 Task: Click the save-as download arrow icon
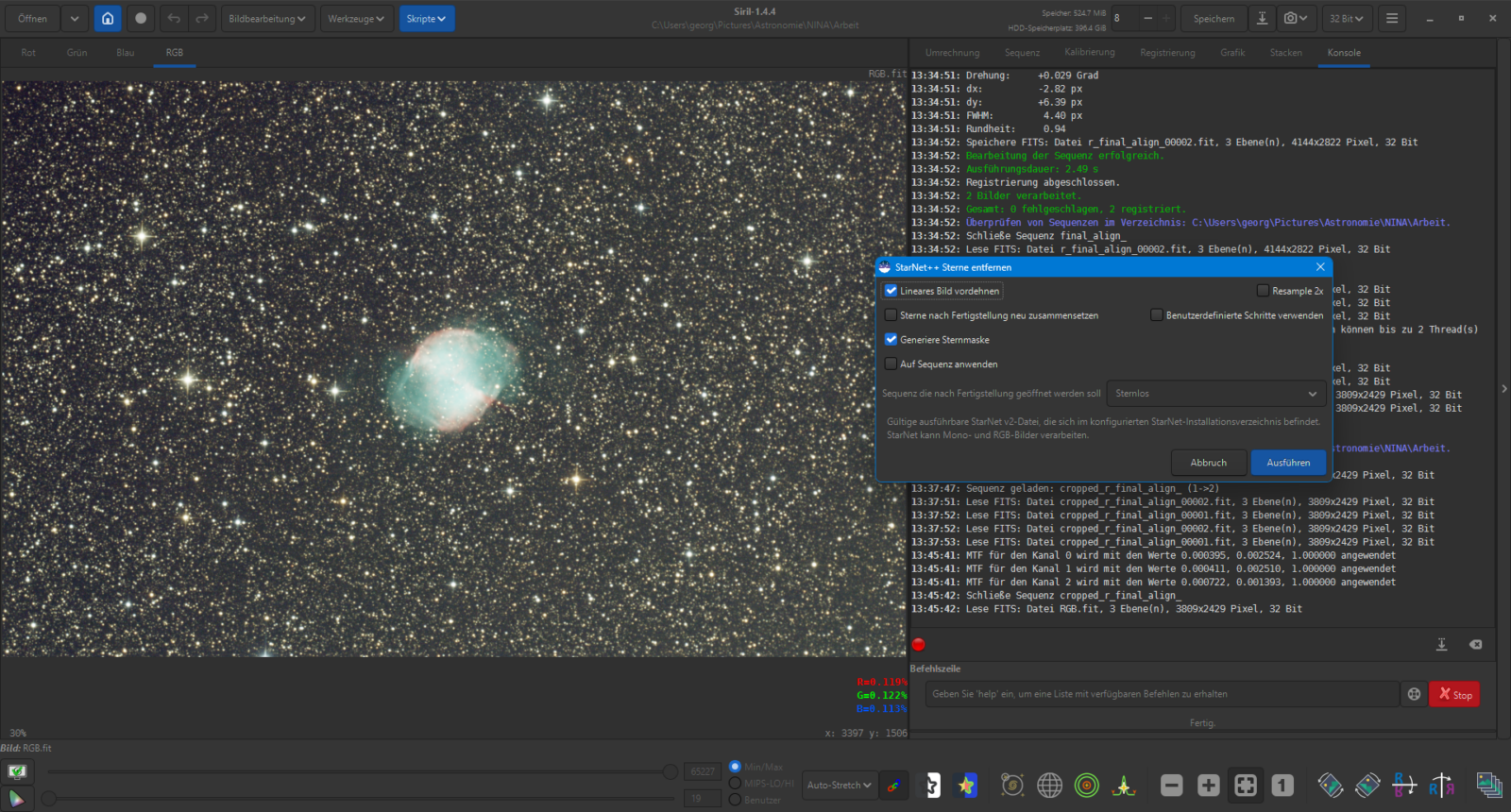1262,18
